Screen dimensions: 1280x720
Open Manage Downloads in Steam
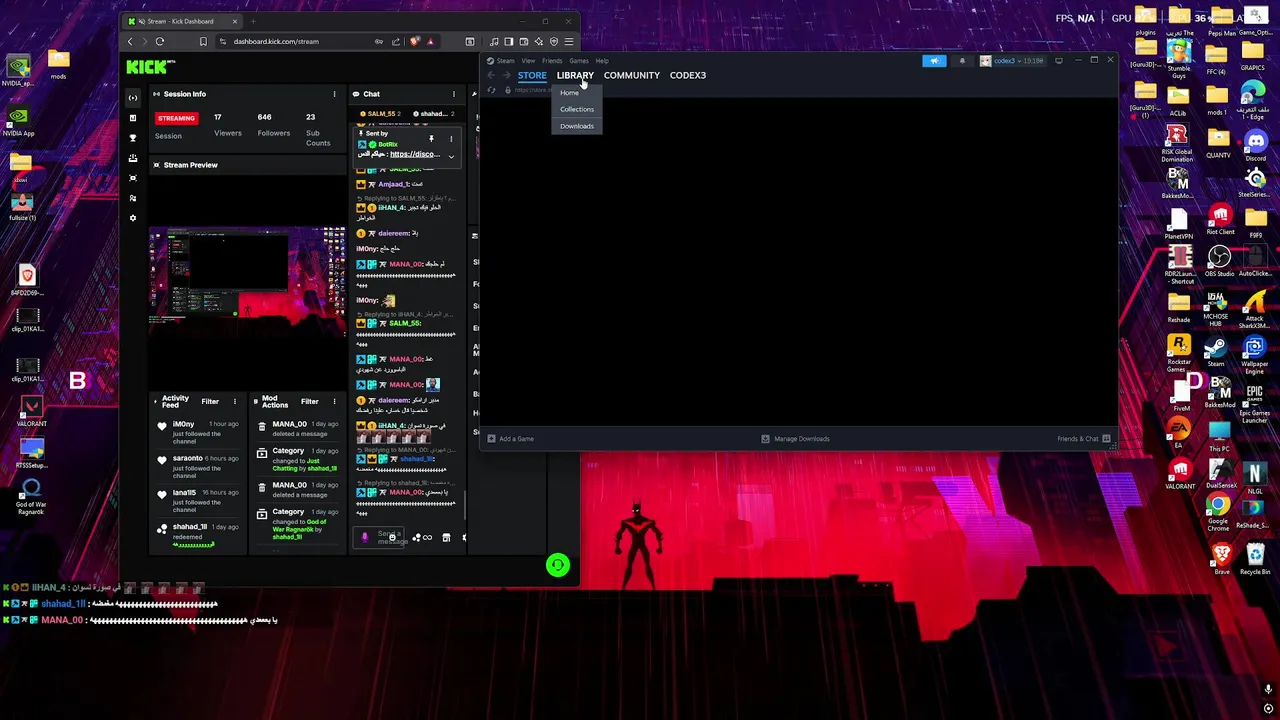796,439
